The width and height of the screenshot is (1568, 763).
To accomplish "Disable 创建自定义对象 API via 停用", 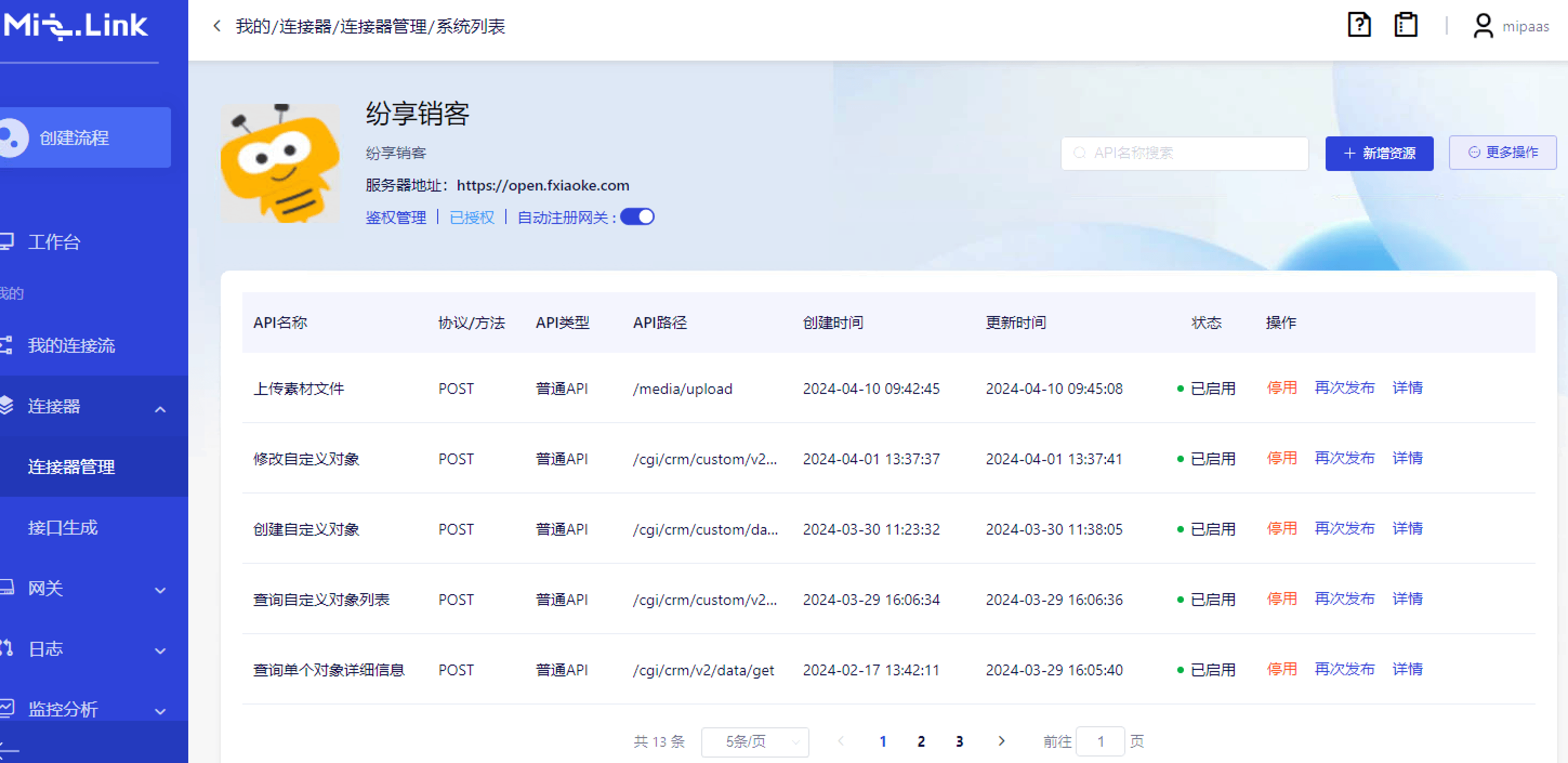I will tap(1282, 528).
